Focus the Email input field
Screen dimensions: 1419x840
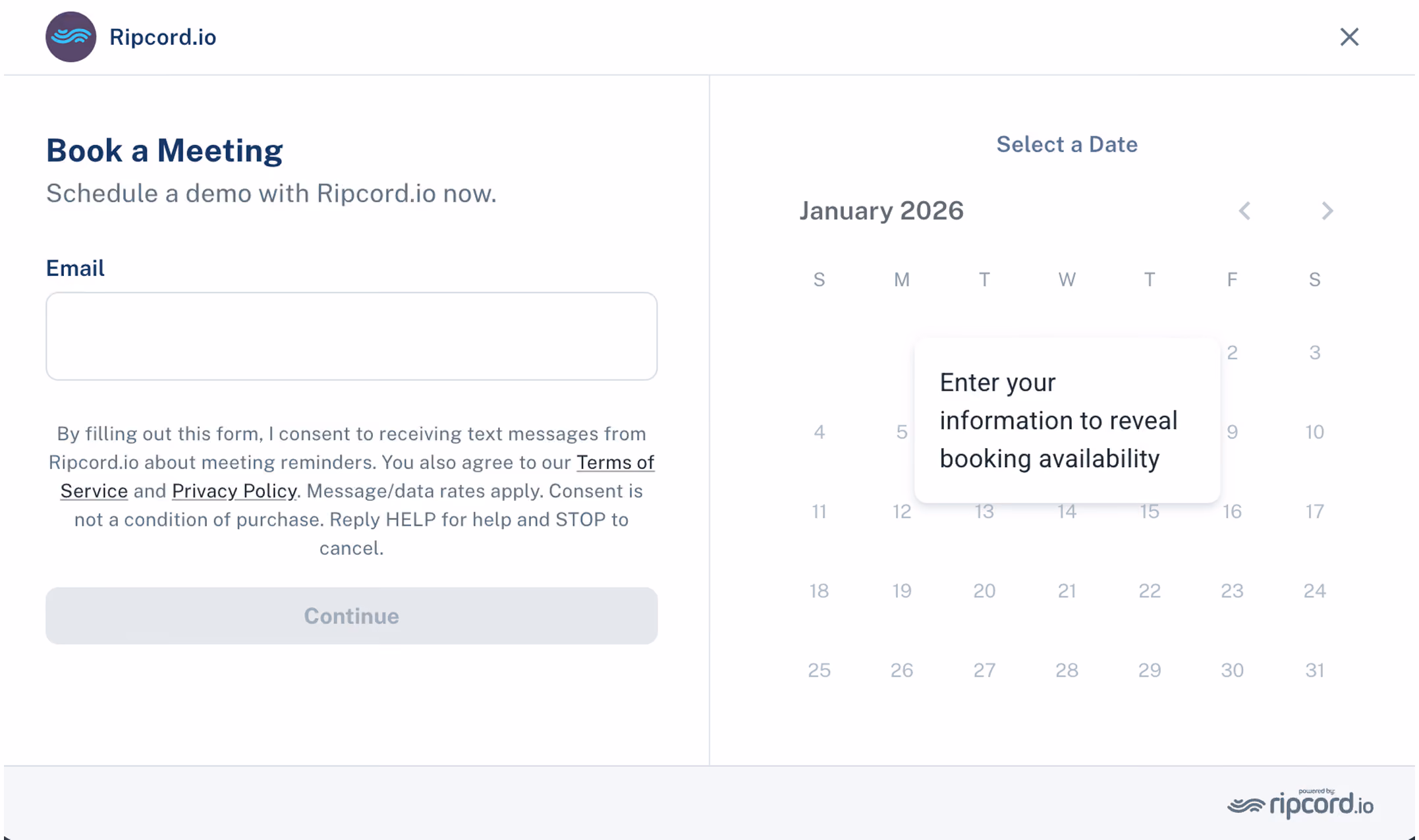(351, 336)
